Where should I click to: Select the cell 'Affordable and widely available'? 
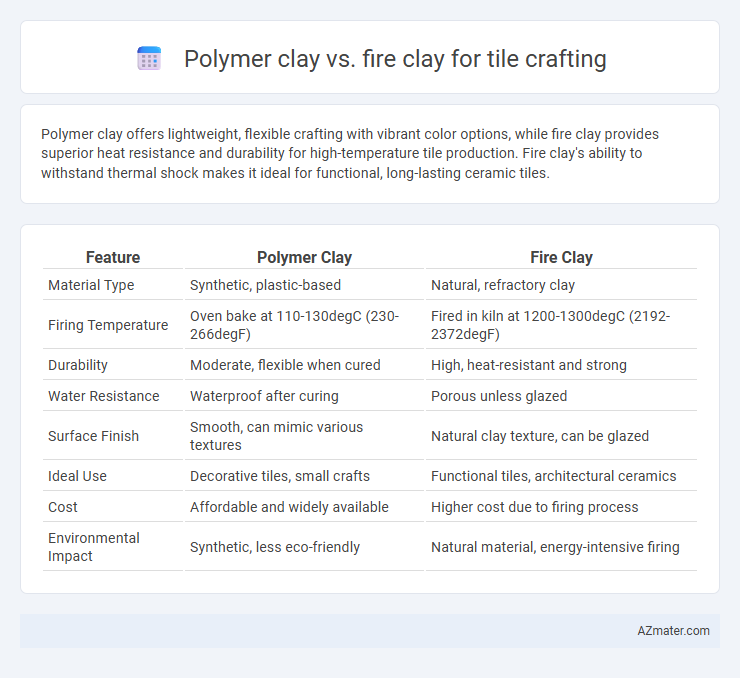(289, 507)
